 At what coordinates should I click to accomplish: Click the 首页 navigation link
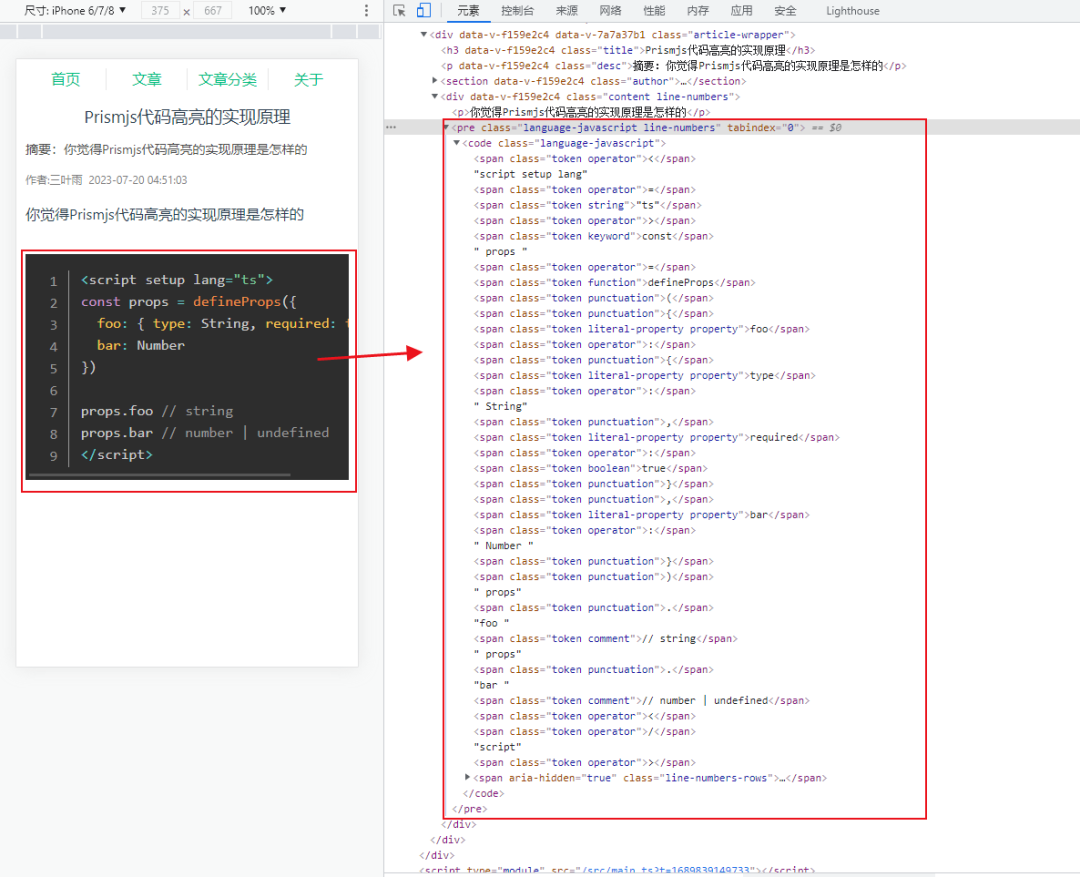[66, 80]
